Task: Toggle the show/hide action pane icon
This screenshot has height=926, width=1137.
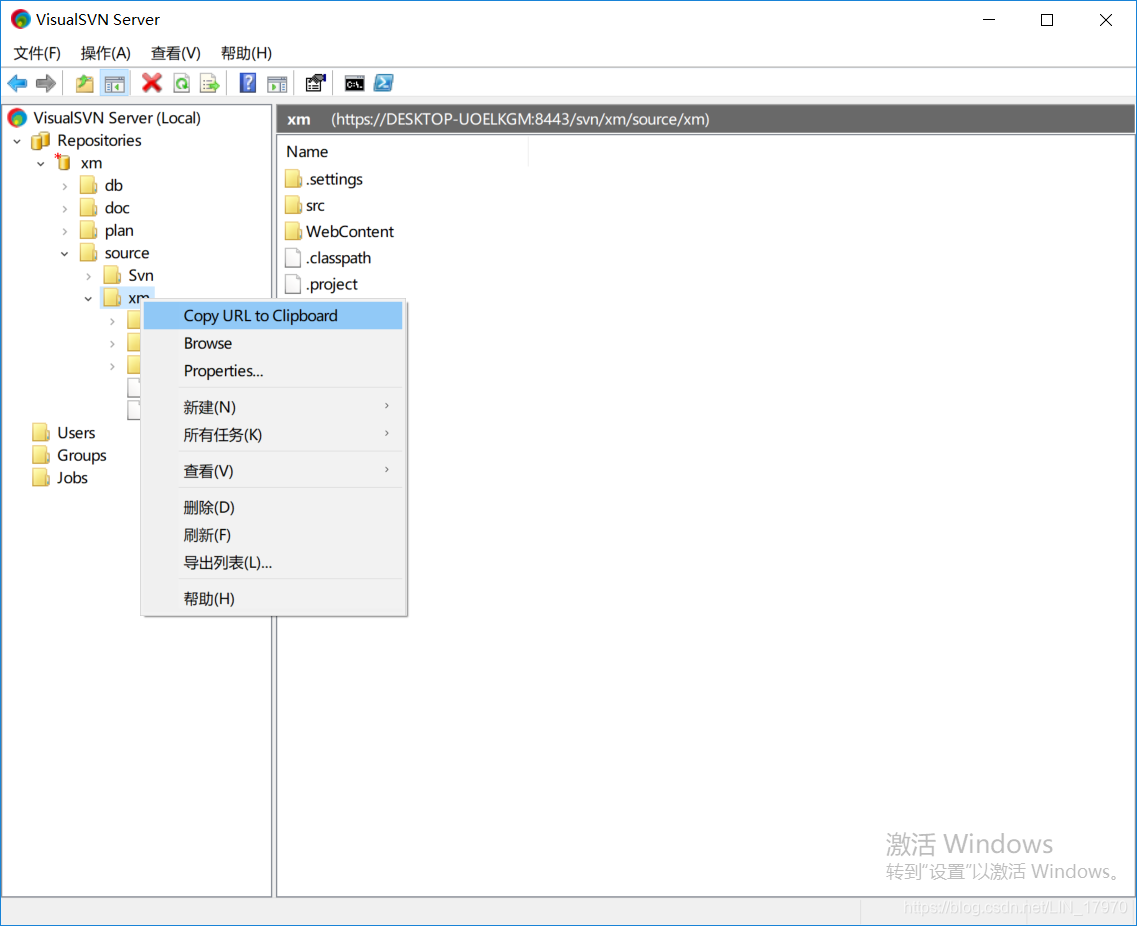Action: (x=277, y=83)
